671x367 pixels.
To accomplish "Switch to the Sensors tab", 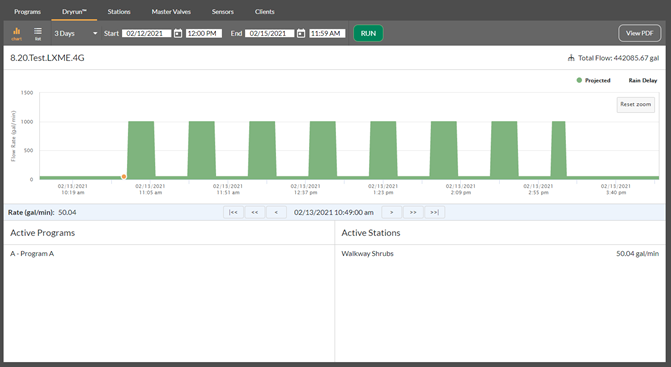I will 223,12.
